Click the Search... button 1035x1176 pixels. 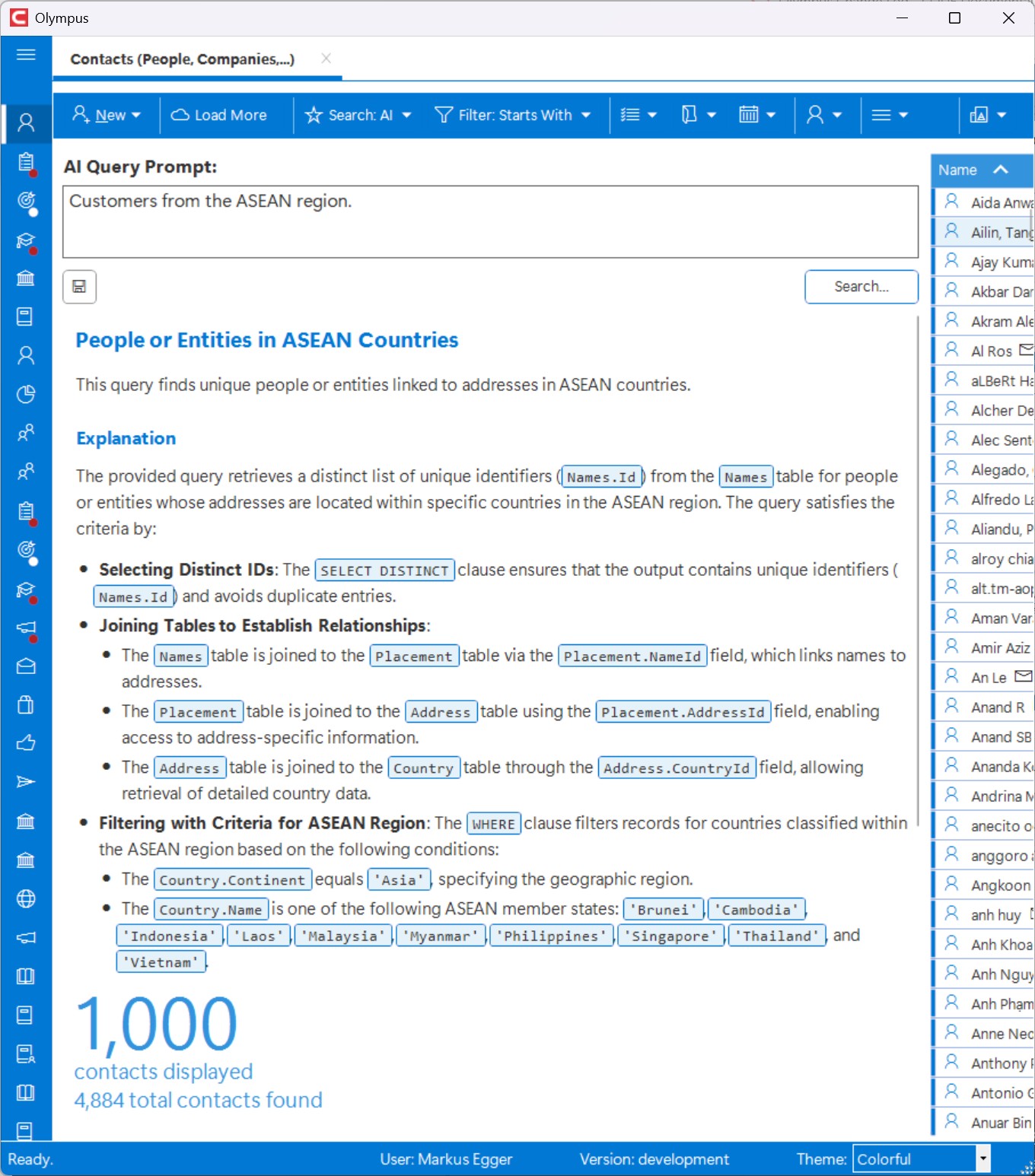click(861, 287)
